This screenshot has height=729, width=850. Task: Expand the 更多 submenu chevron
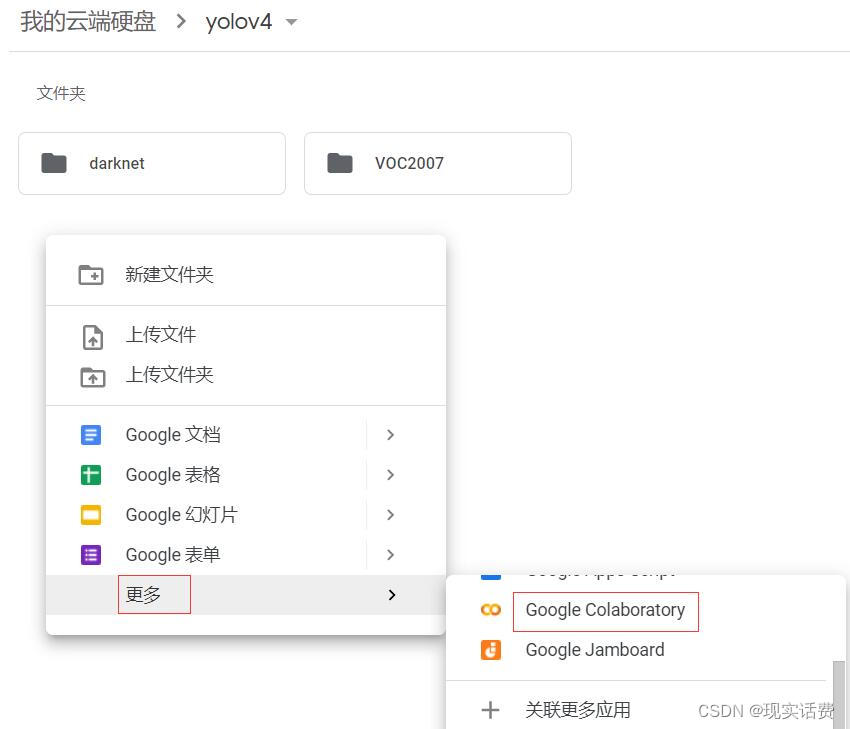391,594
